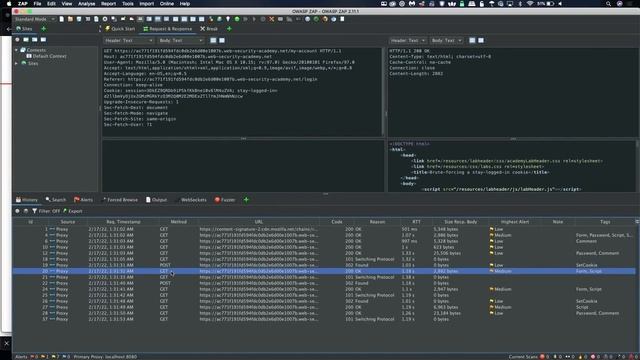
Task: Switch to the Quick Start tab
Action: point(120,29)
